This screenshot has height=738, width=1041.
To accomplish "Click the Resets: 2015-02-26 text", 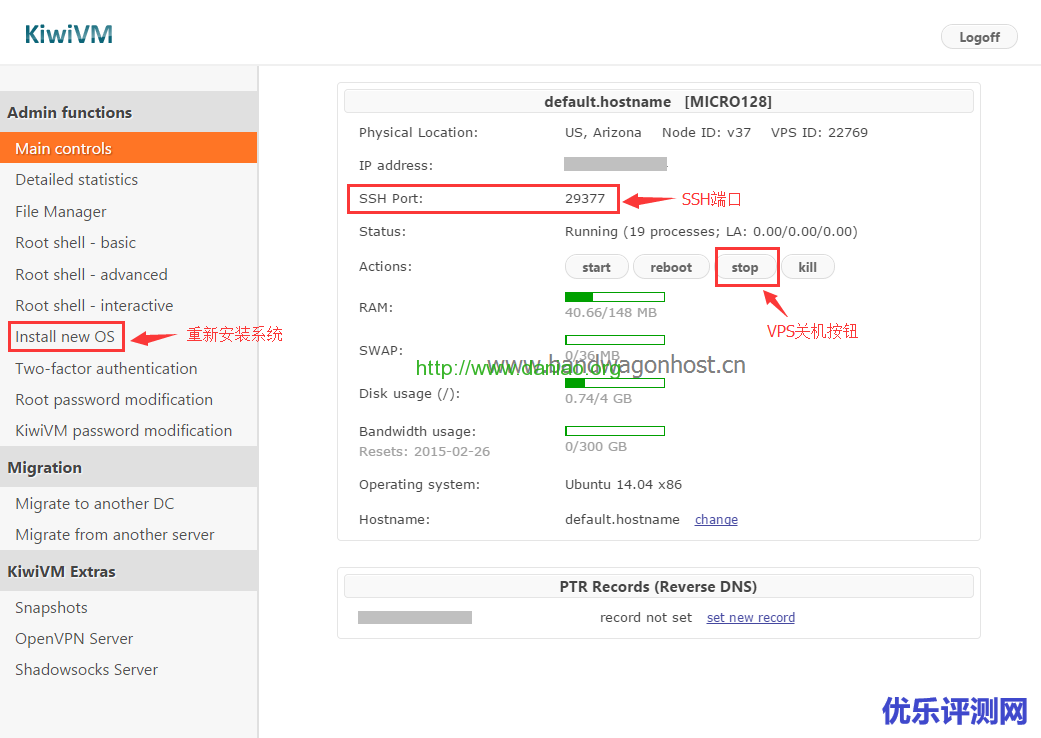I will (x=424, y=451).
